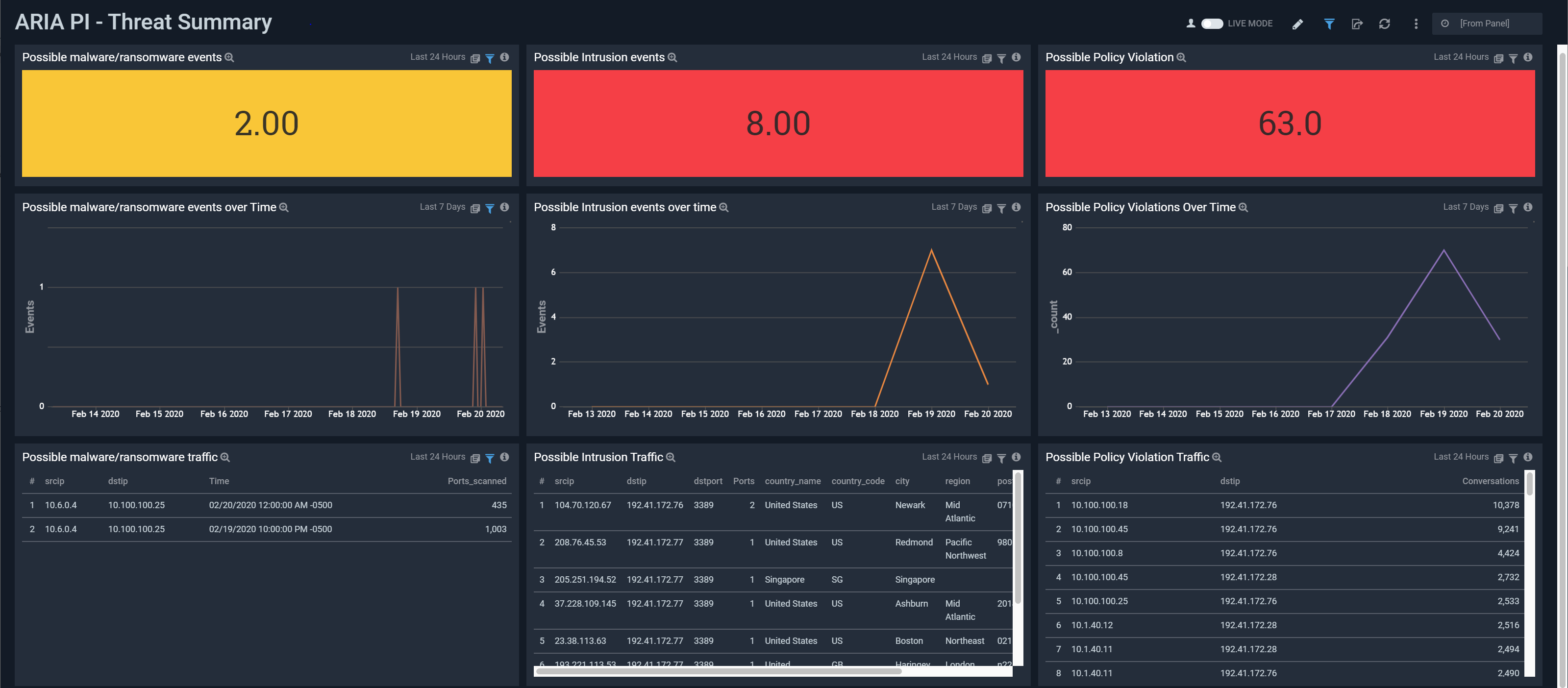Screen dimensions: 1568x688
Task: Click 37.228.109.145 in Intrusion Traffic
Action: point(585,604)
